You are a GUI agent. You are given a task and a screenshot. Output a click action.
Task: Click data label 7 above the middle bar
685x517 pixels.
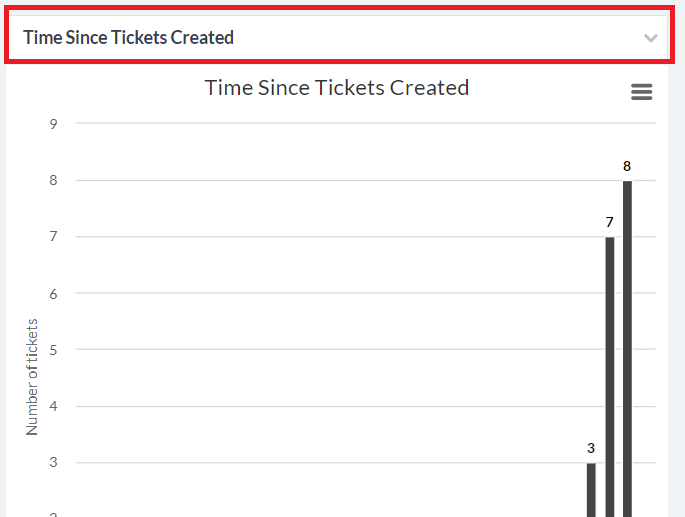point(609,222)
